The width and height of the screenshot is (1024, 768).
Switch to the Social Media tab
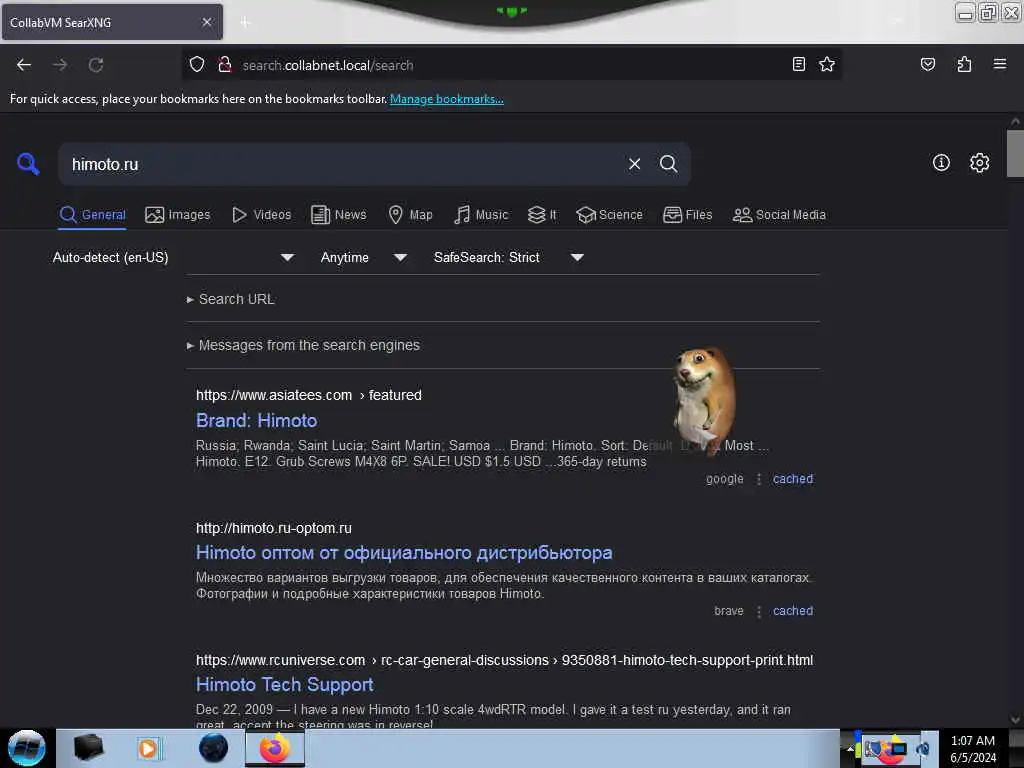coord(779,215)
